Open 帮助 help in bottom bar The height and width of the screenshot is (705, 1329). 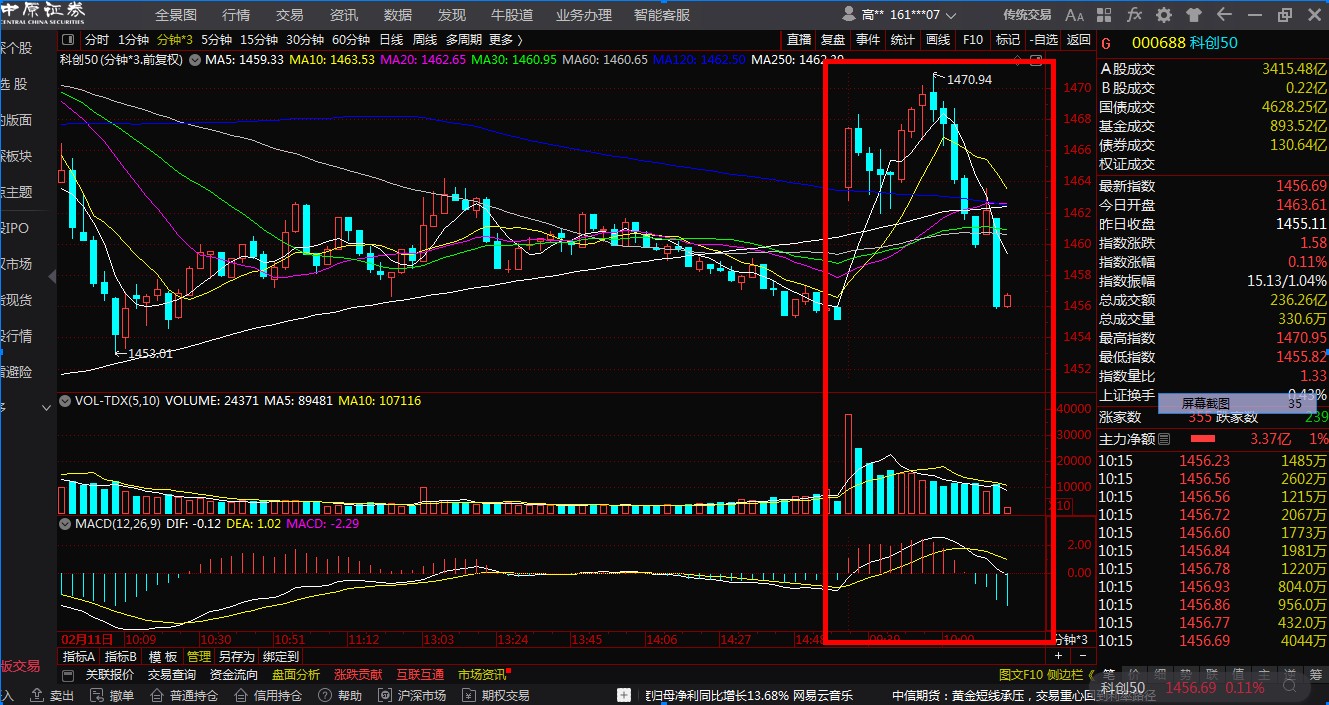click(340, 696)
